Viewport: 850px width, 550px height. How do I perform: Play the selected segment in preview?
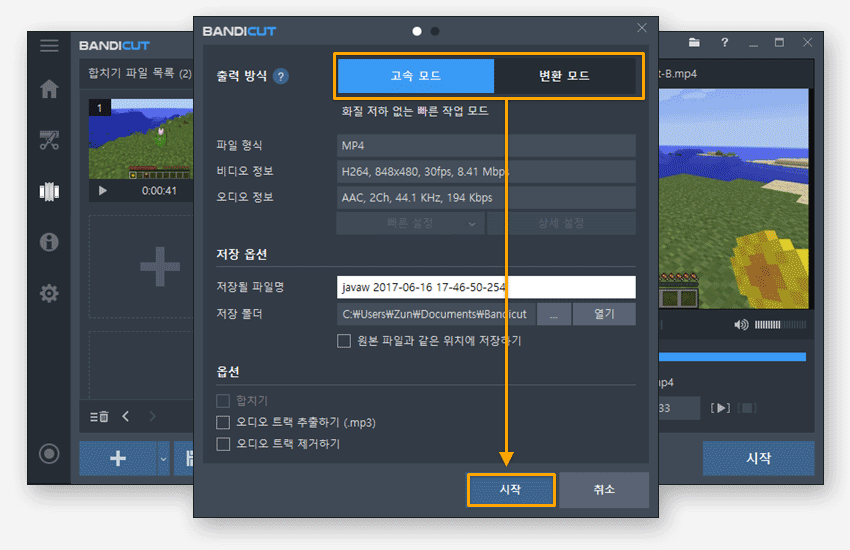click(x=720, y=408)
